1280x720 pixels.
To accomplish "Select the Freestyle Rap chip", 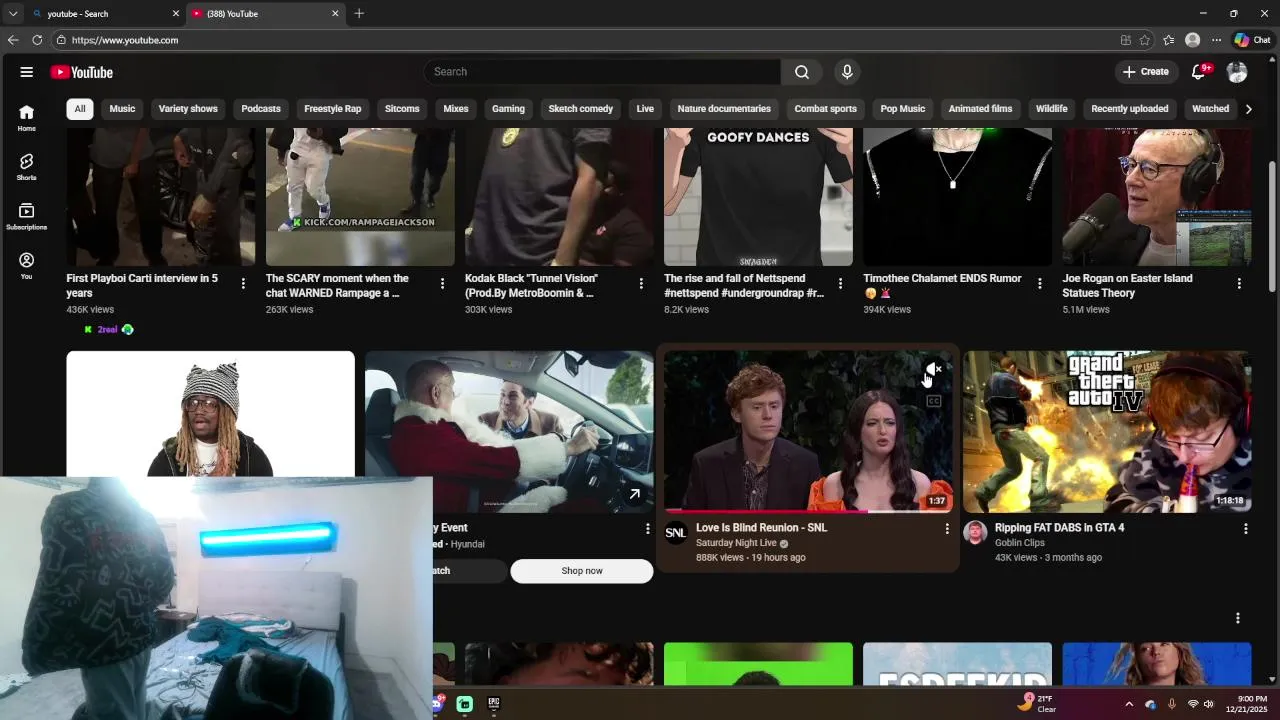I will tap(333, 109).
